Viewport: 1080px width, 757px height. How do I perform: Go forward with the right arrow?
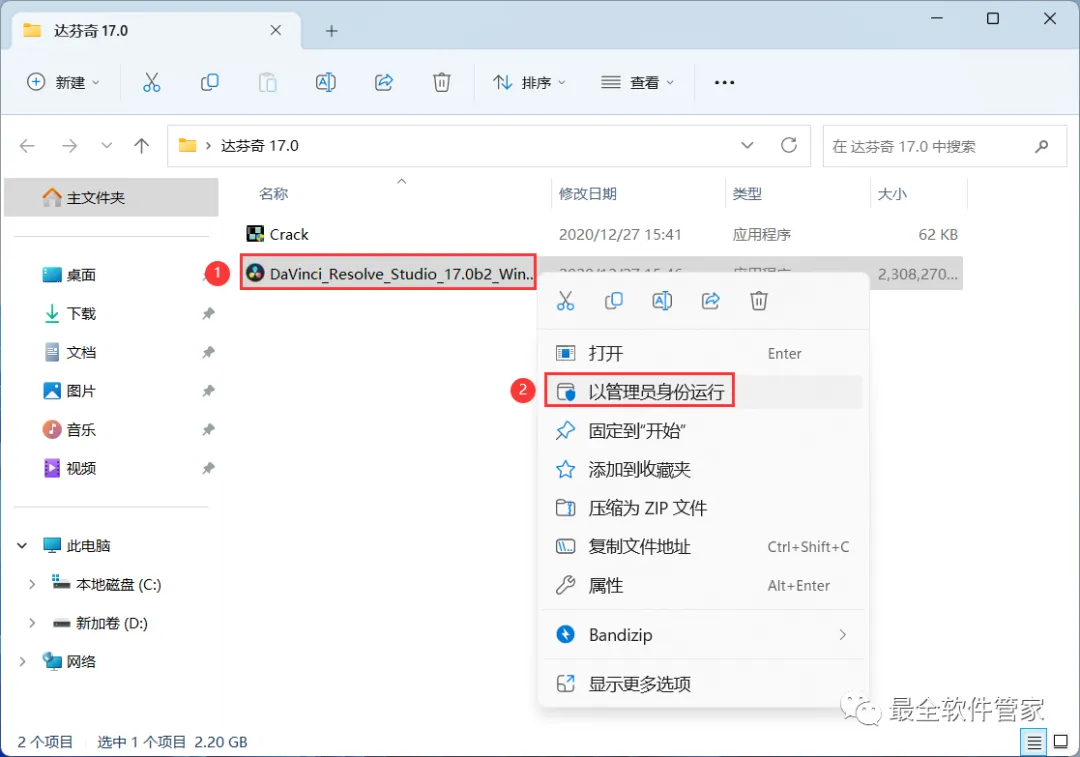point(69,146)
